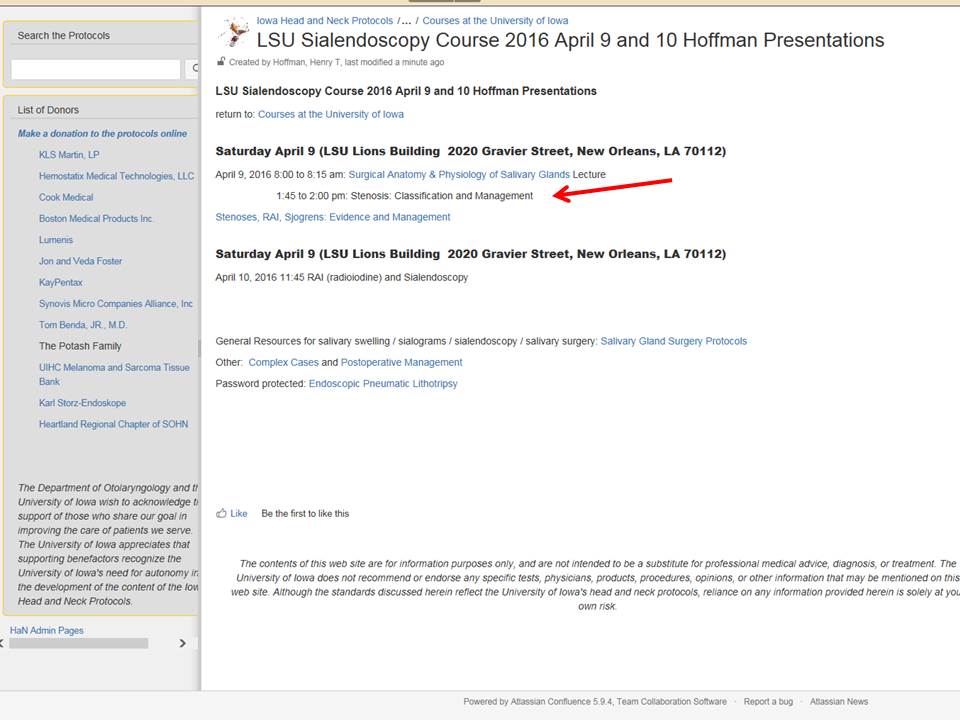The width and height of the screenshot is (960, 720).
Task: Click Make a donation to the protocols online
Action: pos(102,133)
